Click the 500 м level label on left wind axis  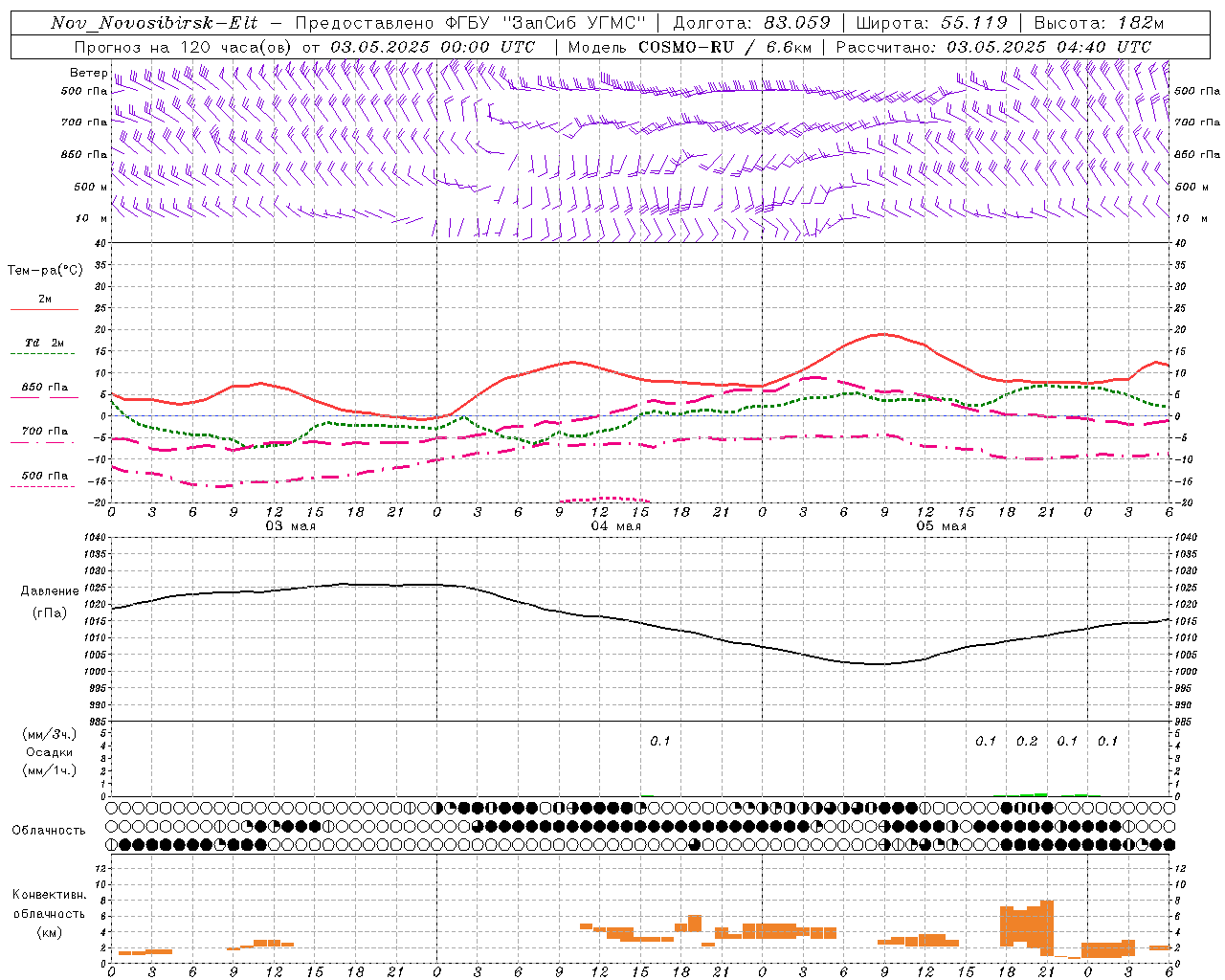tap(91, 187)
